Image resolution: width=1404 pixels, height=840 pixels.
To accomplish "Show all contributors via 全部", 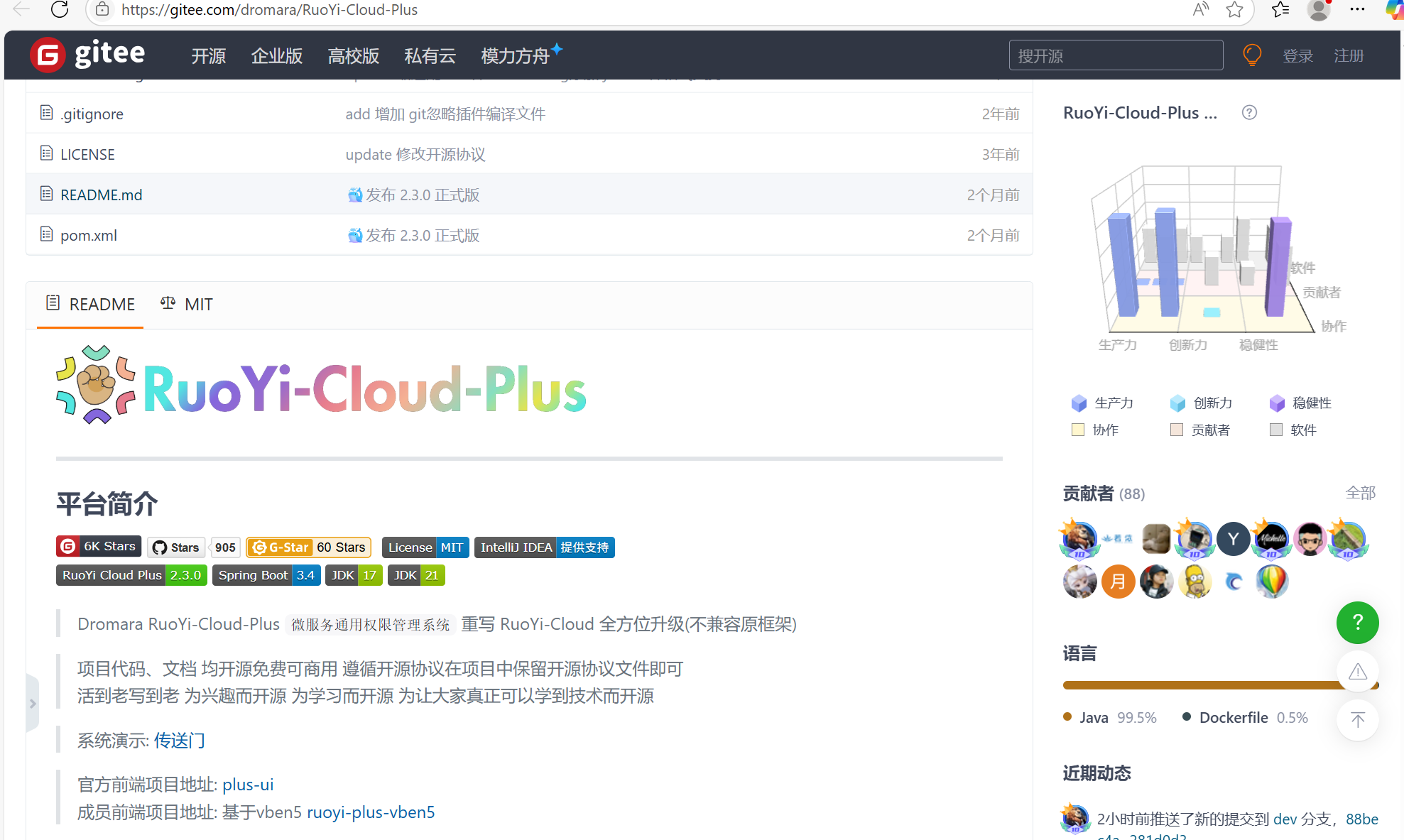I will pyautogui.click(x=1360, y=493).
